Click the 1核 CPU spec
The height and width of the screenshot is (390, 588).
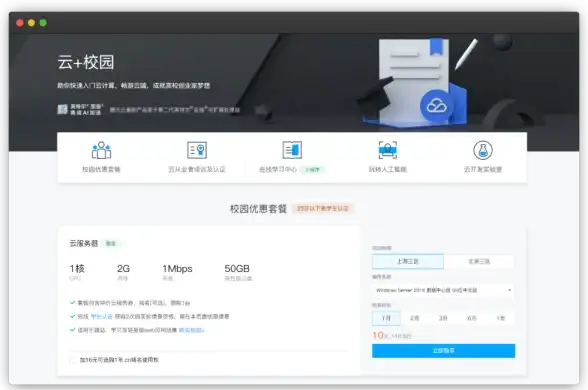[x=77, y=268]
